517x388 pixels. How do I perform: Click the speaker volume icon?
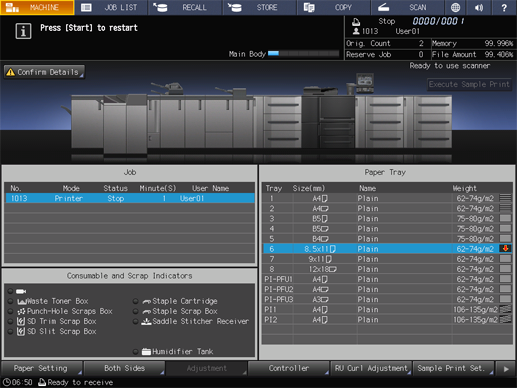[479, 7]
